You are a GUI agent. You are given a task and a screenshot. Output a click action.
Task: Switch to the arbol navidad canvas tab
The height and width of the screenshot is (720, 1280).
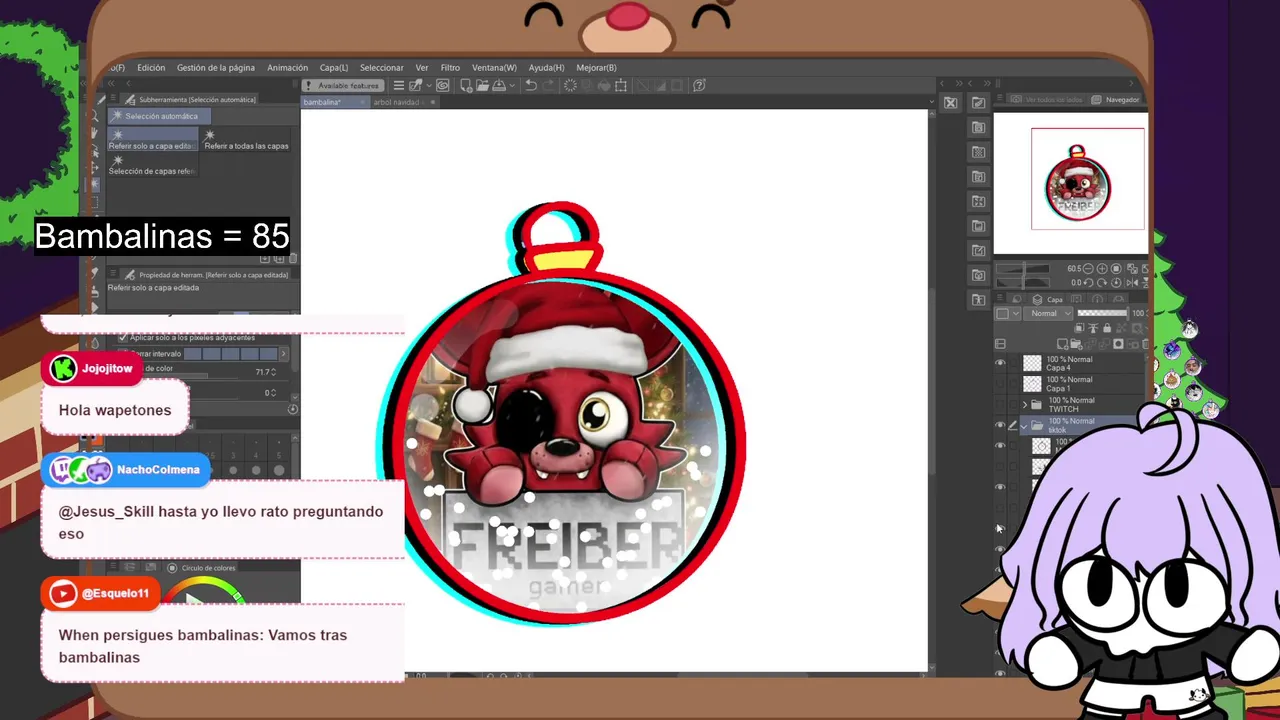tap(396, 102)
